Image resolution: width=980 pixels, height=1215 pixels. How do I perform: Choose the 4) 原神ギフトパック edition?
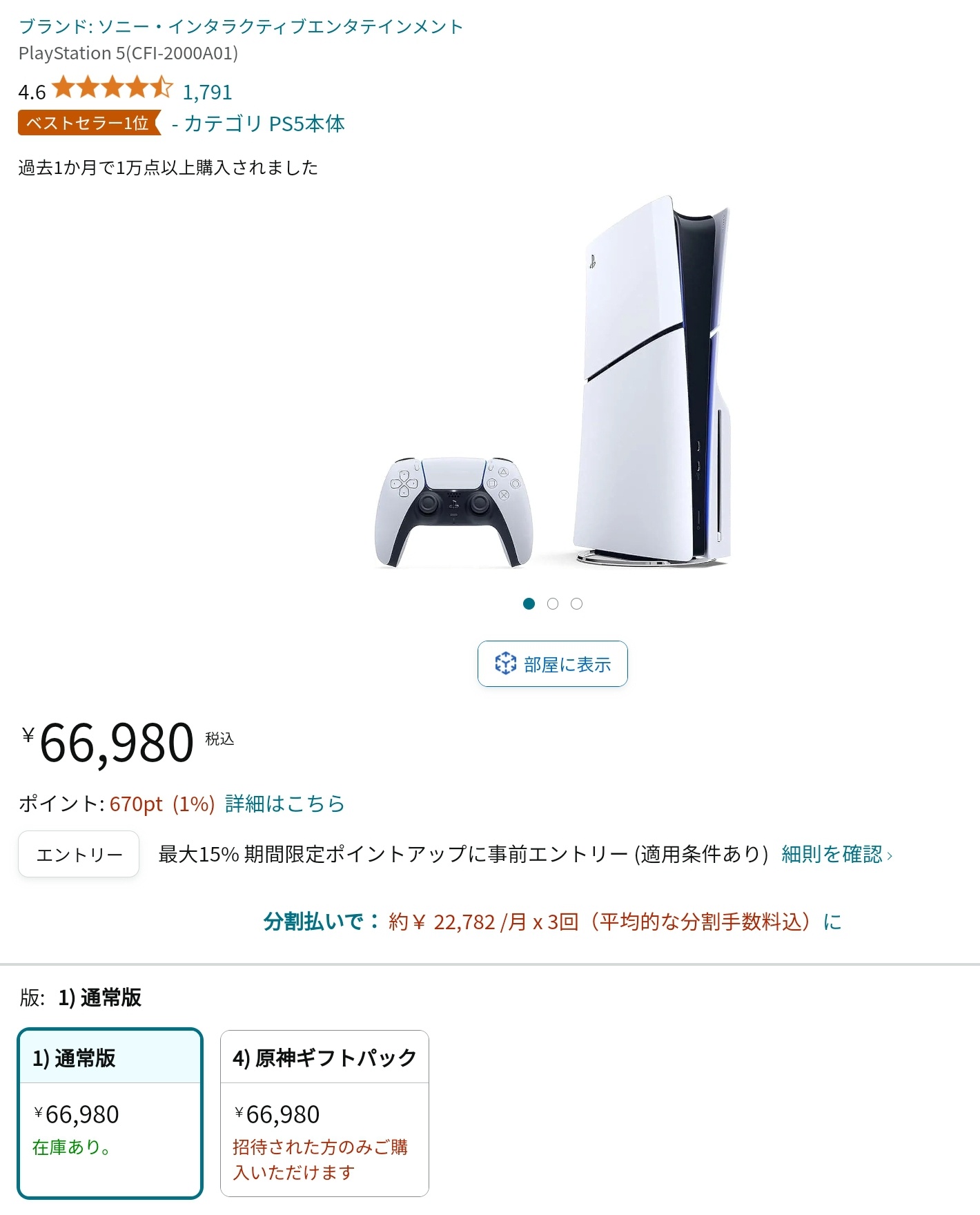point(324,1113)
